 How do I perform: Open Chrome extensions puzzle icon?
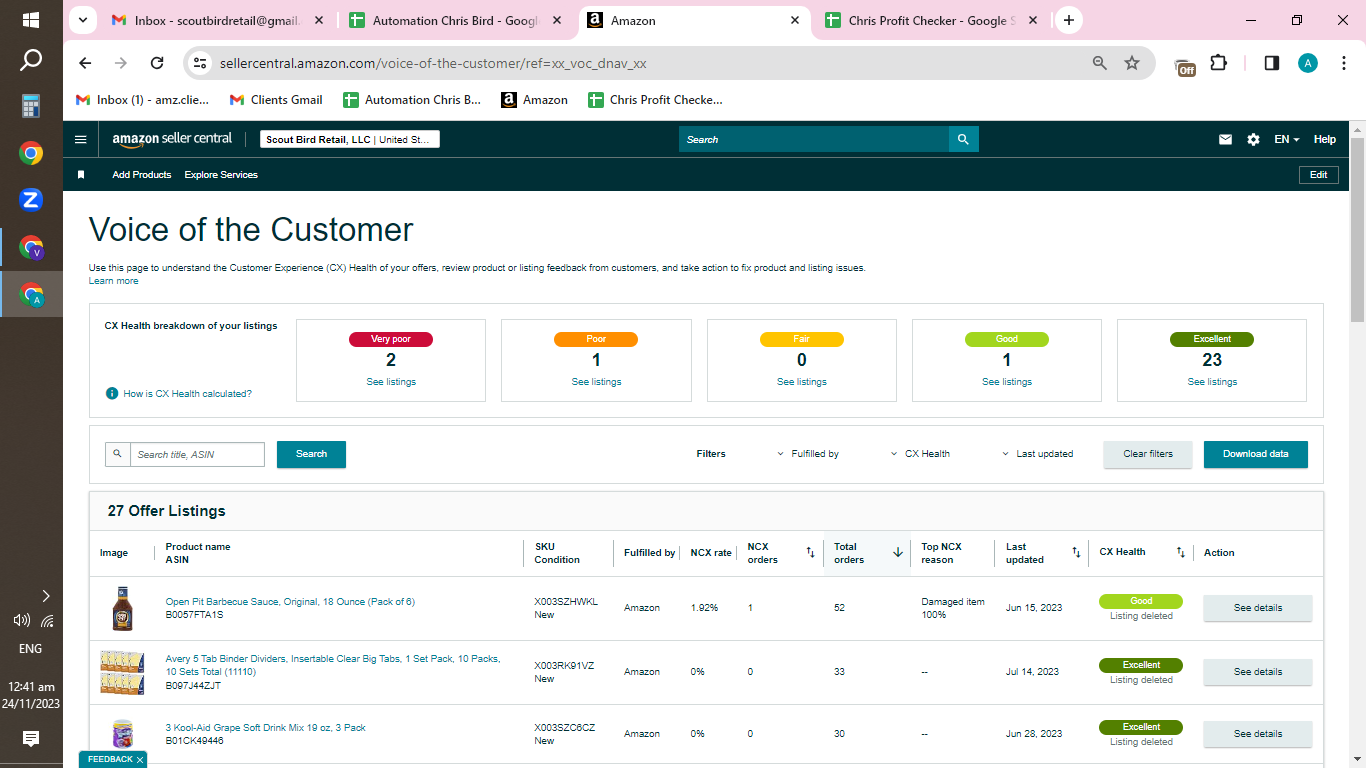(x=1218, y=63)
